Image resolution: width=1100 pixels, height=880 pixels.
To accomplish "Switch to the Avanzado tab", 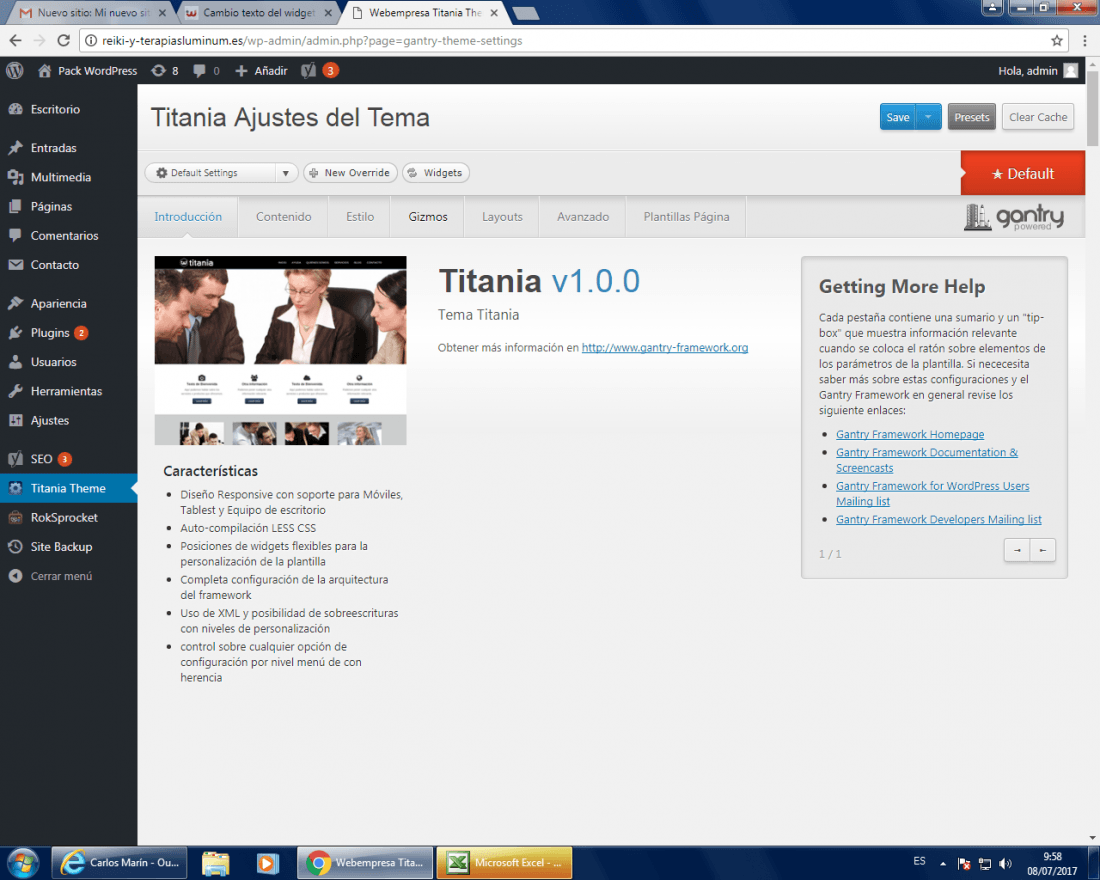I will [x=583, y=217].
